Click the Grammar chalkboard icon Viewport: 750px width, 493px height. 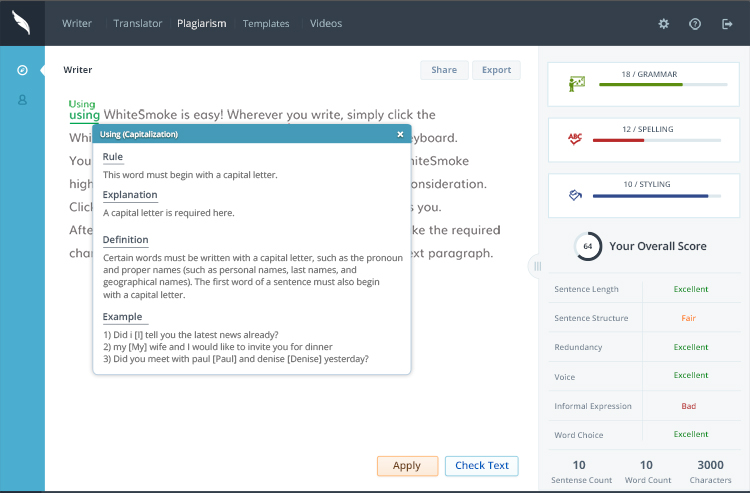click(x=576, y=84)
